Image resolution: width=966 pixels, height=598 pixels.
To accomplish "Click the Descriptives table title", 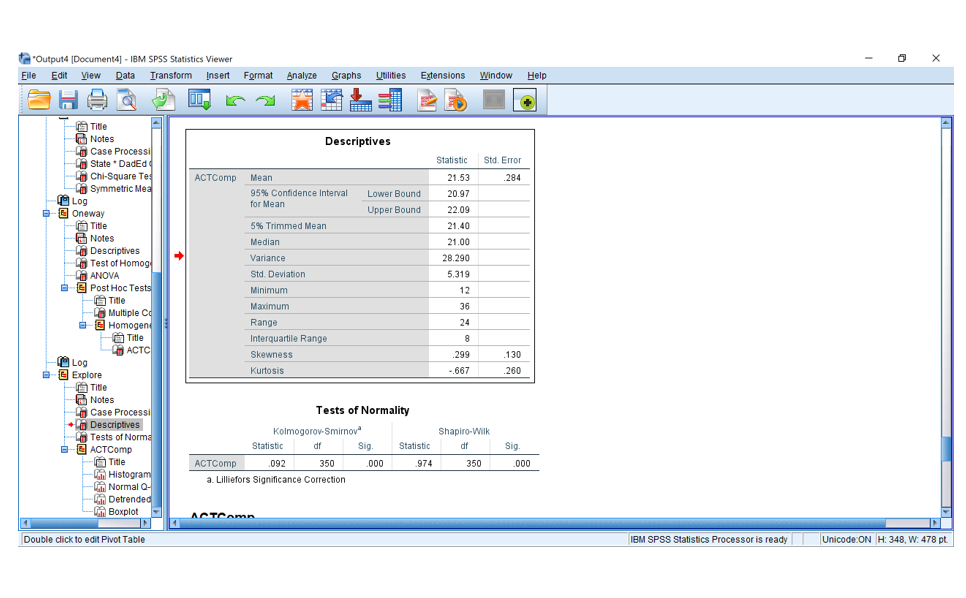I will 358,141.
